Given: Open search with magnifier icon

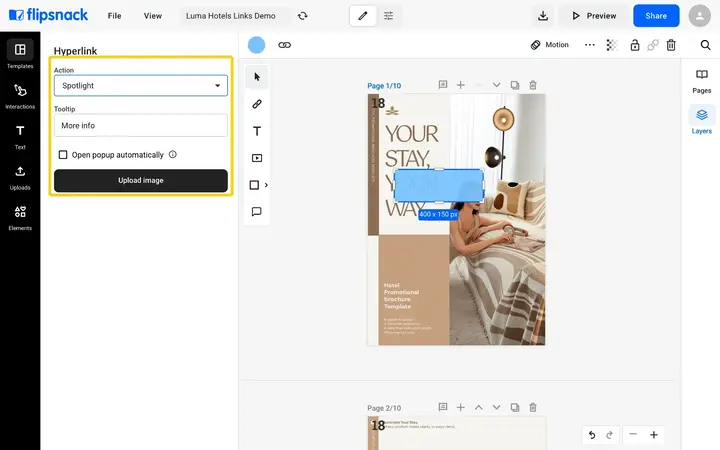Looking at the screenshot, I should pos(705,45).
